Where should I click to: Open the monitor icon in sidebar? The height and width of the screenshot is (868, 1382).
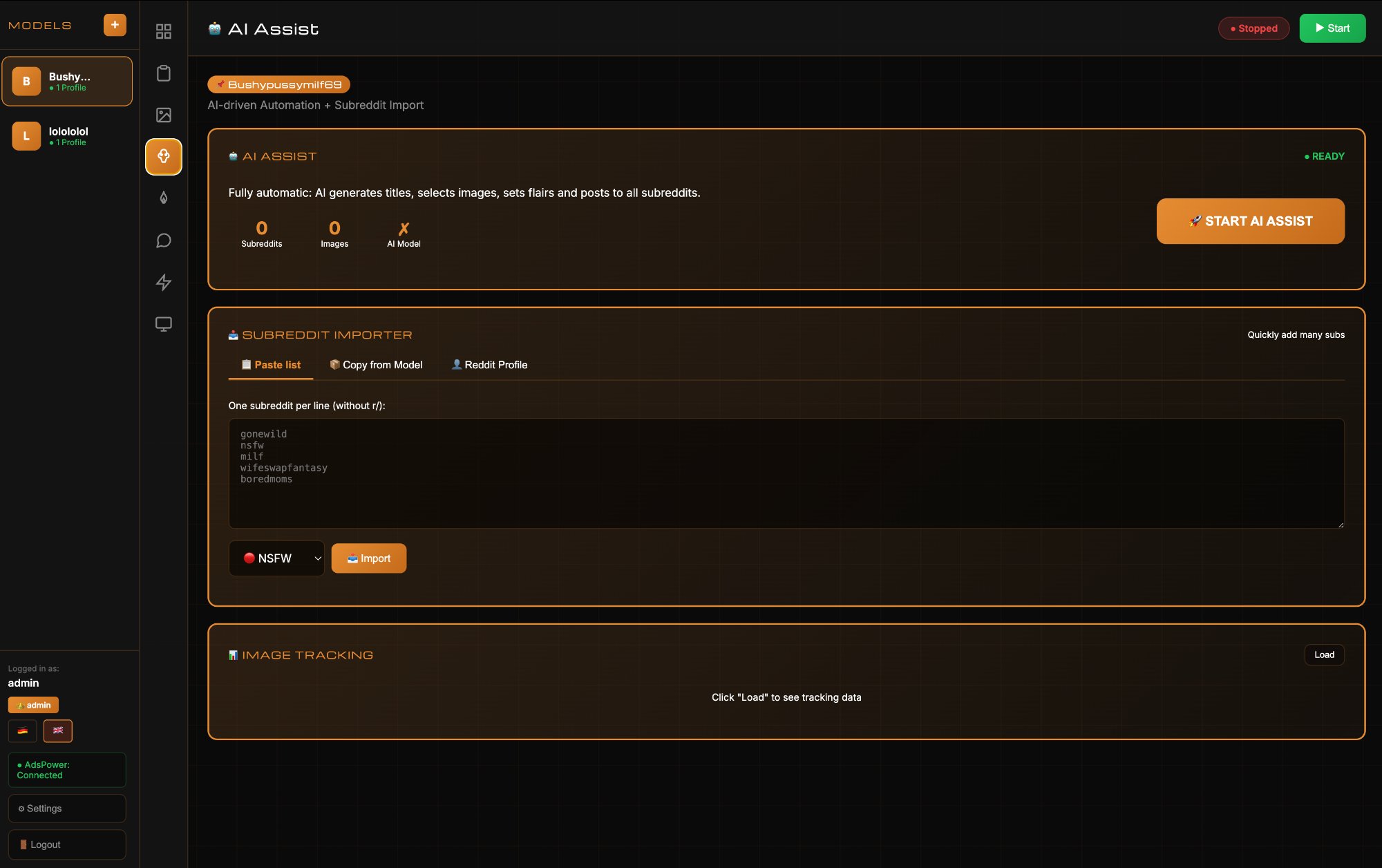tap(163, 323)
